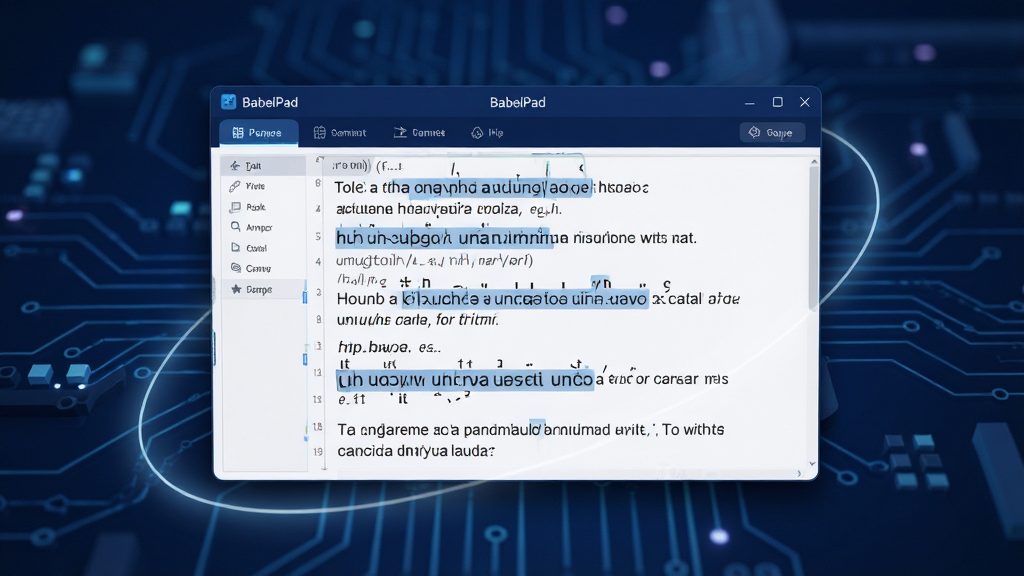Click line number 19 in the gutter
This screenshot has width=1024, height=576.
pos(318,451)
